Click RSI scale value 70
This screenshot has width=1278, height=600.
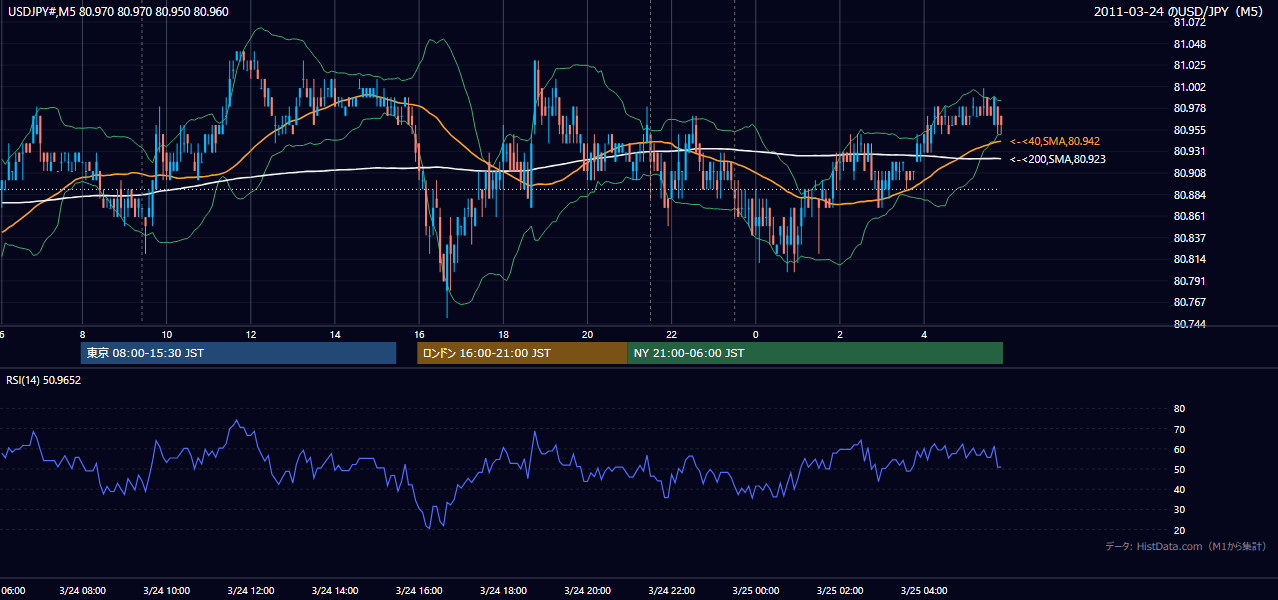coord(1179,429)
